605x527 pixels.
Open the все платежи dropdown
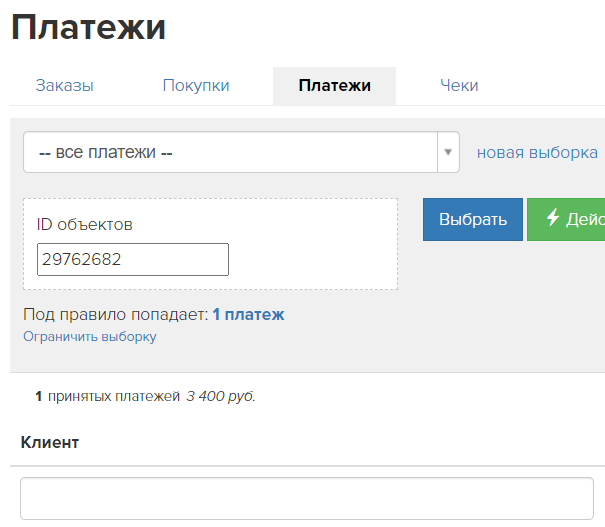point(241,152)
